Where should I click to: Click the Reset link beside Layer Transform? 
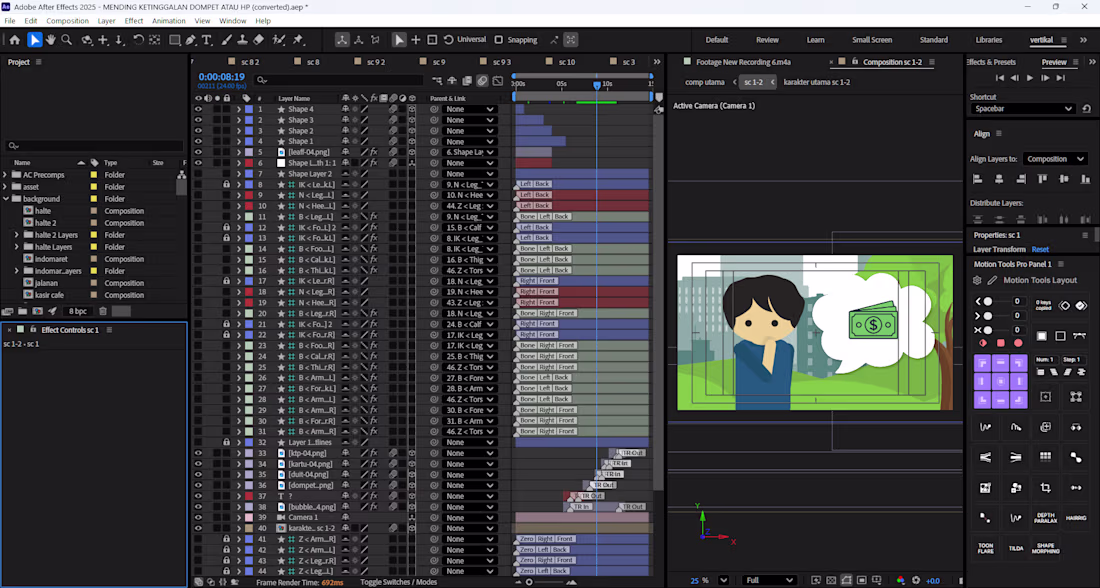click(x=1040, y=249)
